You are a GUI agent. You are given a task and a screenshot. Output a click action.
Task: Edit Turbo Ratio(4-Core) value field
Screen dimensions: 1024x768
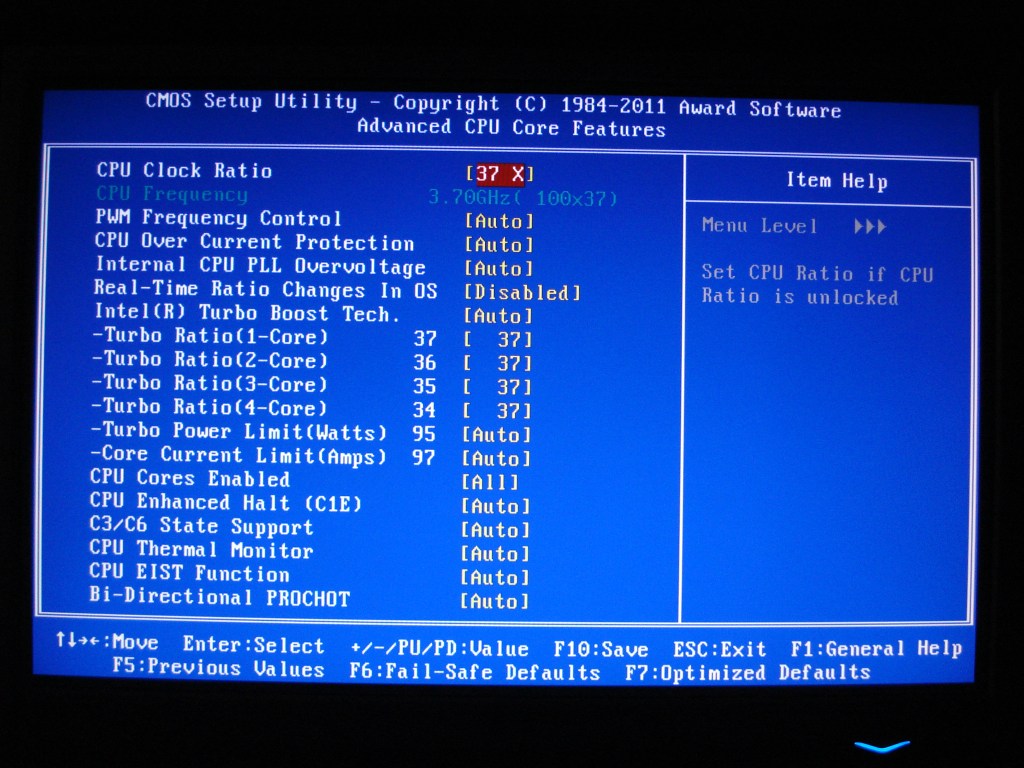497,411
